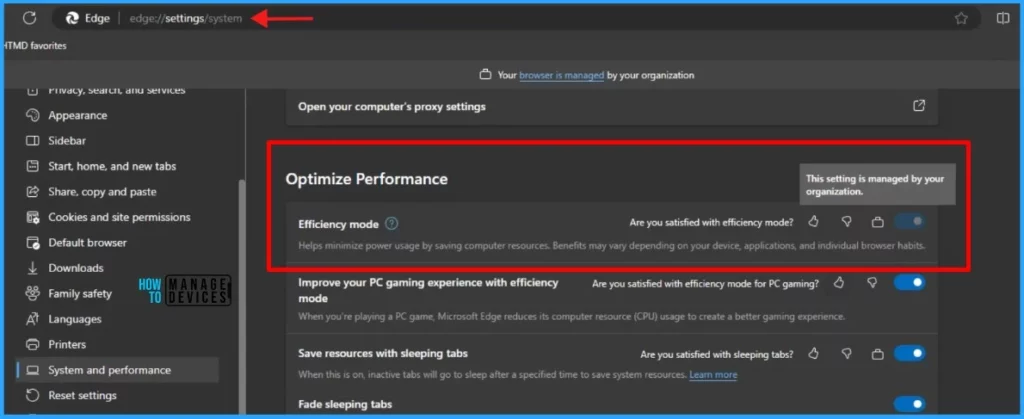Image resolution: width=1024 pixels, height=419 pixels.
Task: Click the Printers icon in the sidebar
Action: [33, 345]
